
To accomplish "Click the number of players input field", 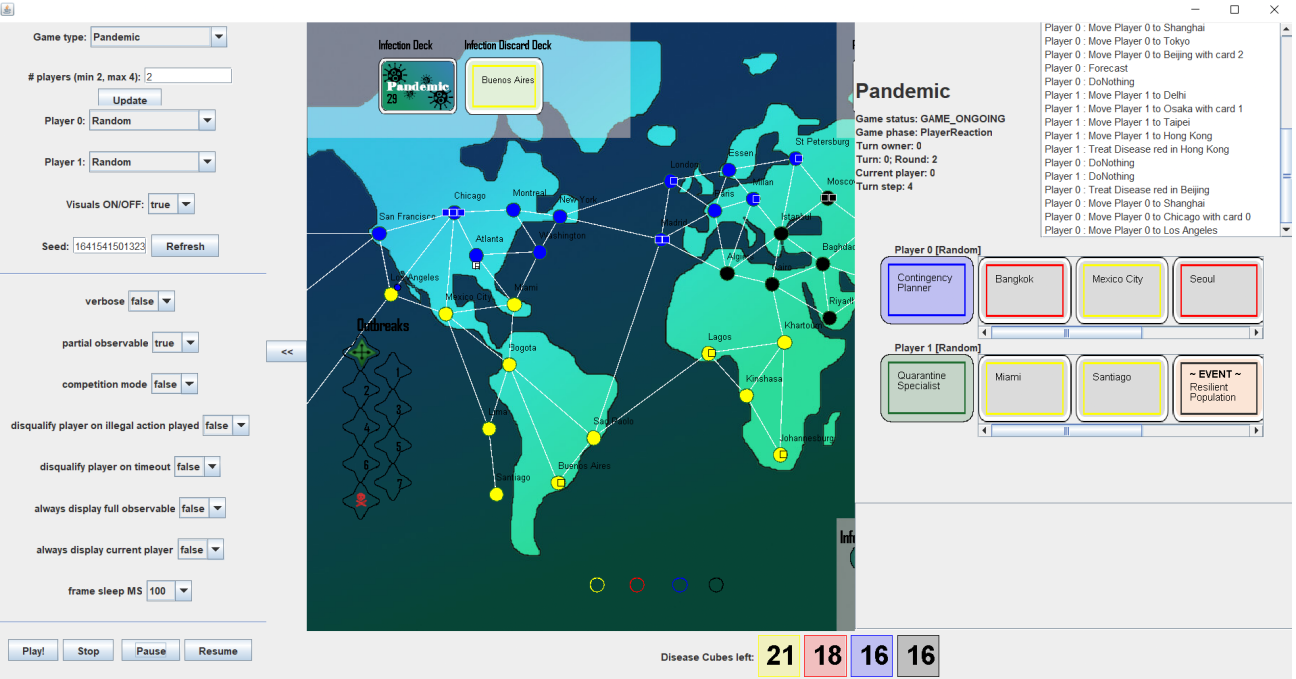I will (188, 76).
